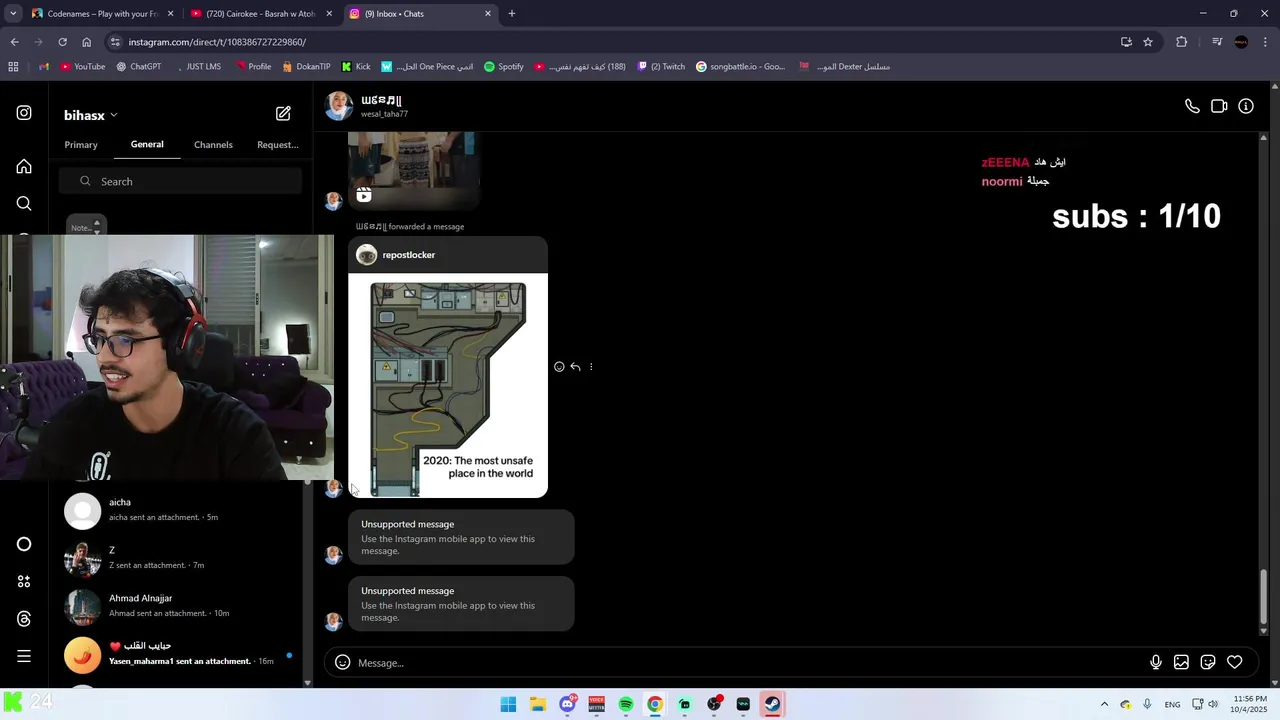Go back to previous page in Chrome
Screen dimensions: 1280x720
click(x=14, y=42)
